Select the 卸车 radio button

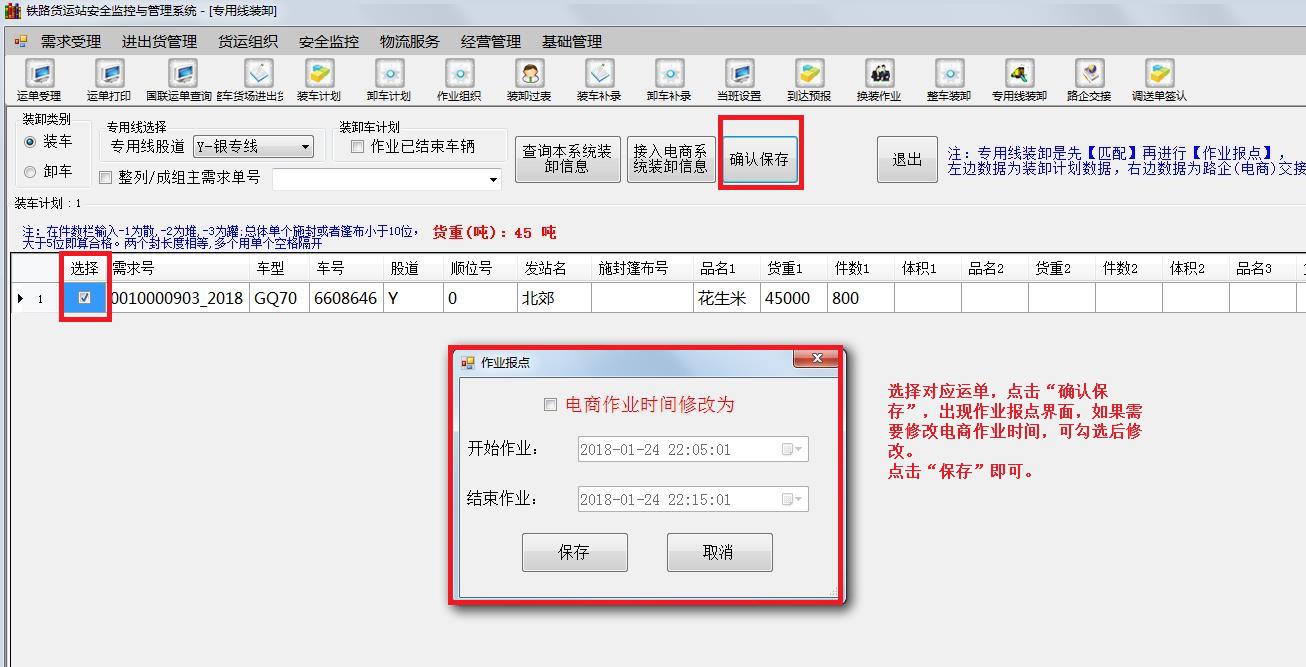[x=30, y=172]
